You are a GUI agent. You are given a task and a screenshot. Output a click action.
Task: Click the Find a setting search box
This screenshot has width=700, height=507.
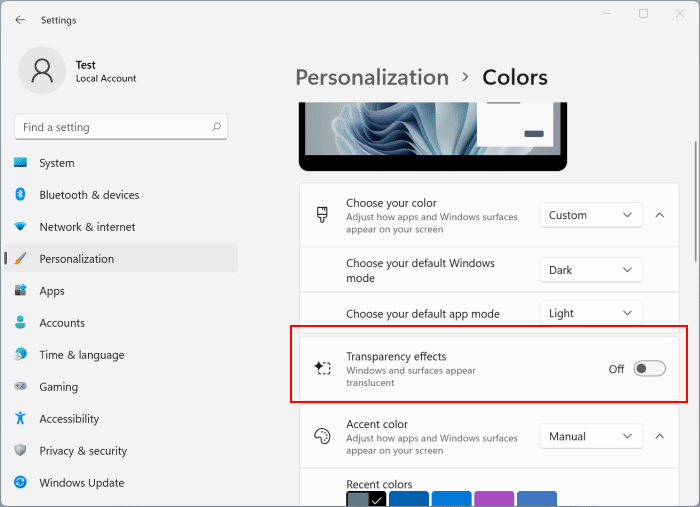[121, 127]
